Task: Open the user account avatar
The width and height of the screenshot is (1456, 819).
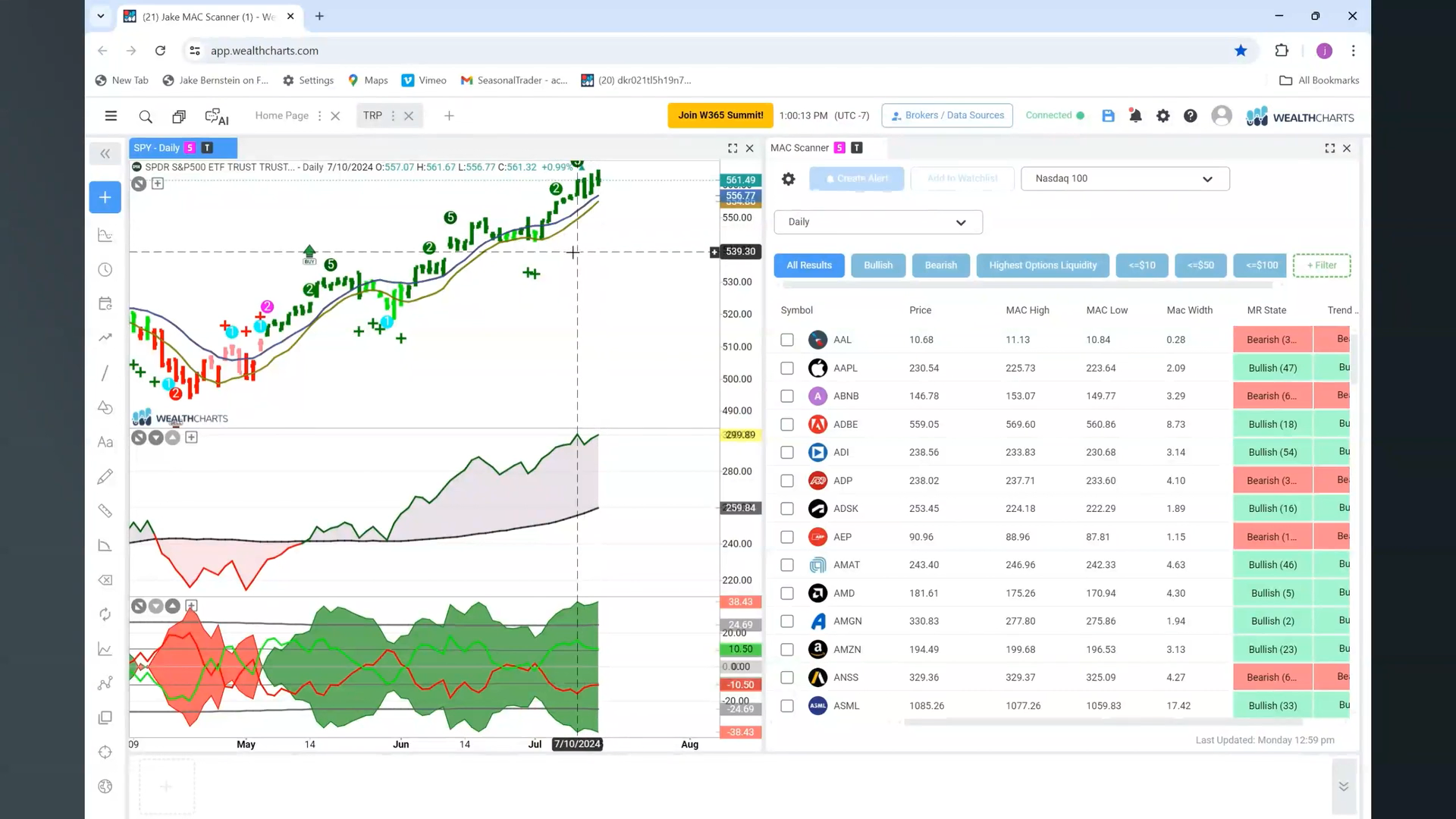Action: tap(1222, 115)
